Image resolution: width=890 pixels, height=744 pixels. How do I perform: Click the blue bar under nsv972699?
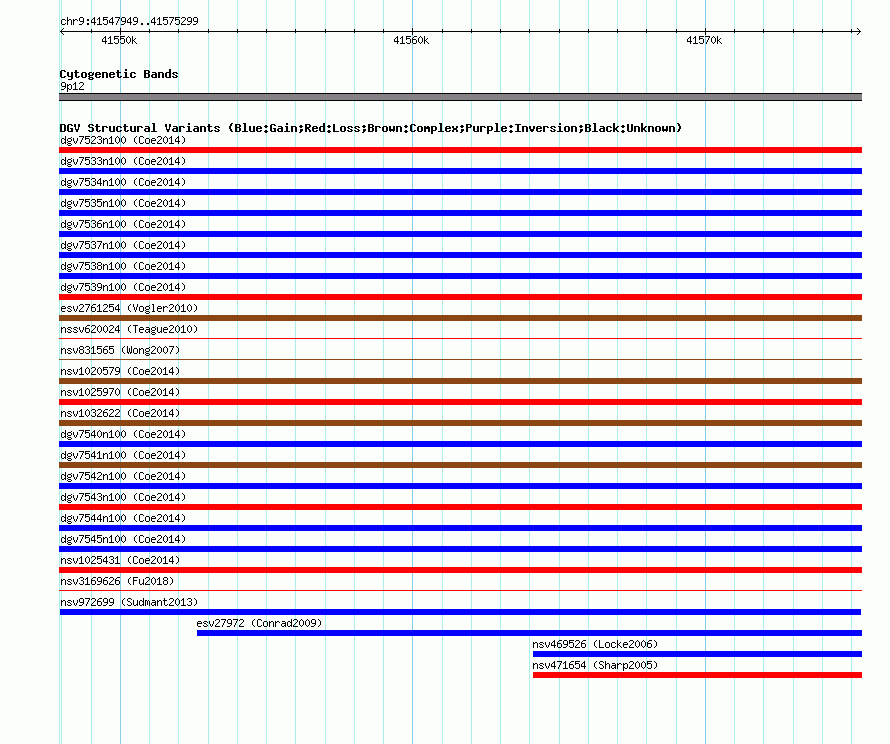460,612
